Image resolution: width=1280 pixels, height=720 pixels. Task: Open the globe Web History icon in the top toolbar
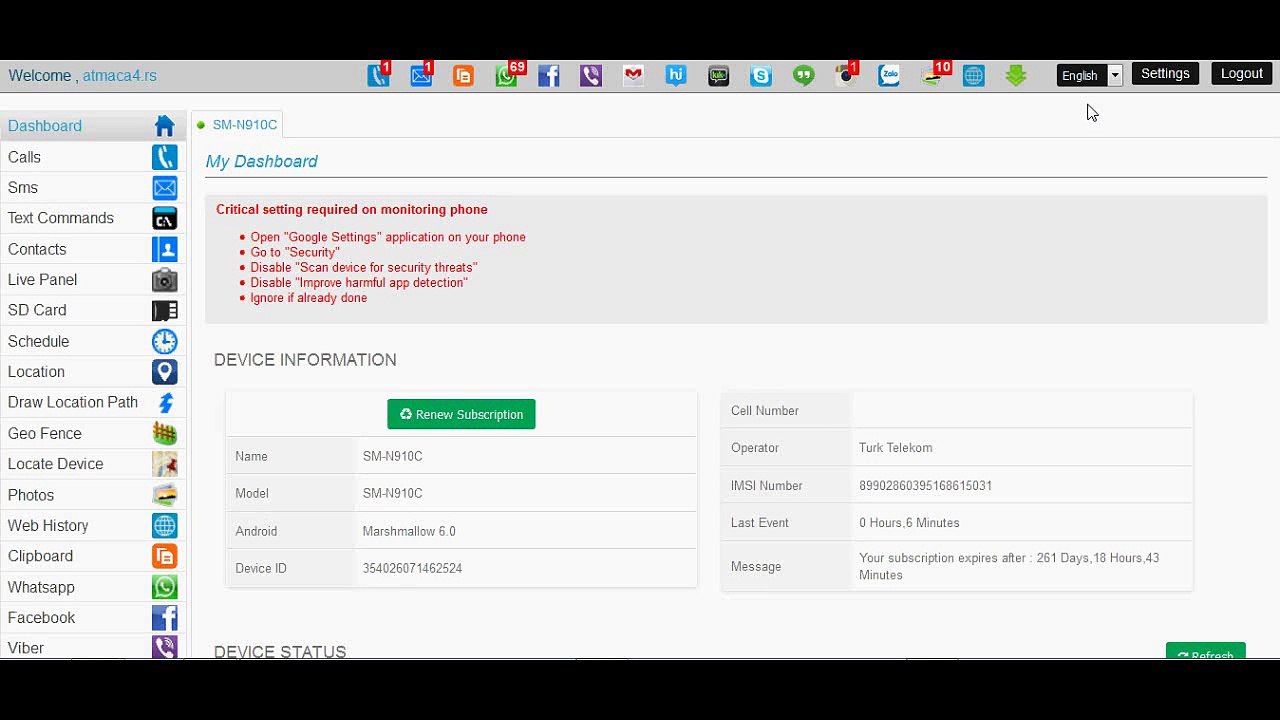click(973, 75)
